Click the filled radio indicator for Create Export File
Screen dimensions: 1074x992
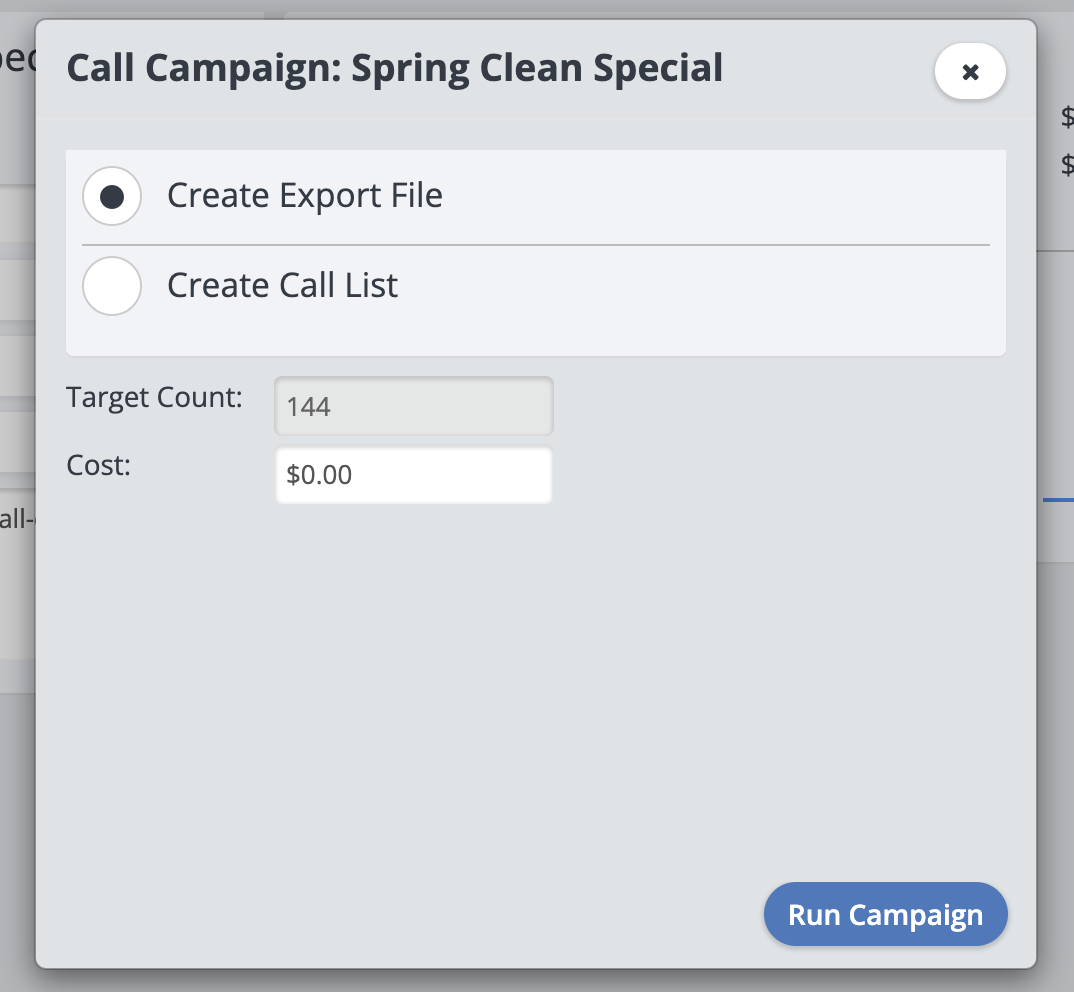pyautogui.click(x=112, y=196)
